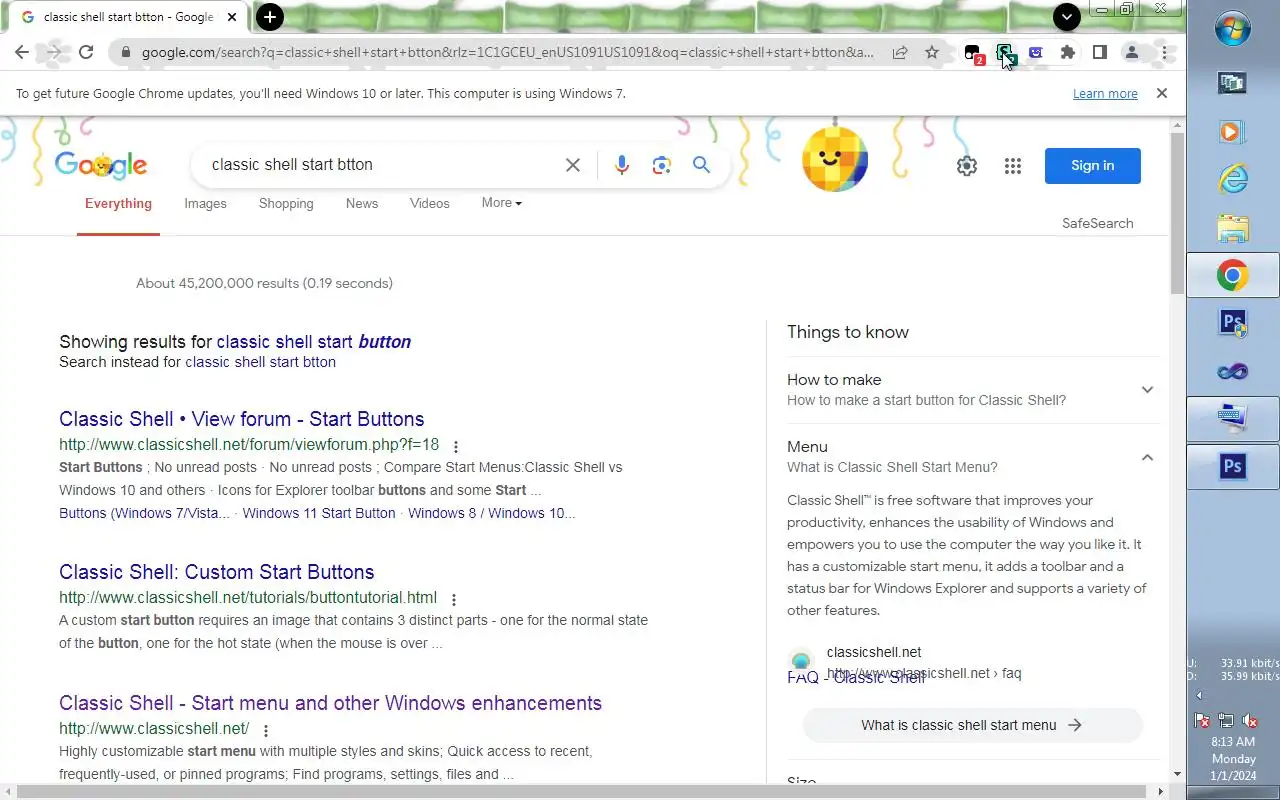Open Start menu and Windows enhancements result
Screen dimensions: 1280x800
coord(330,703)
